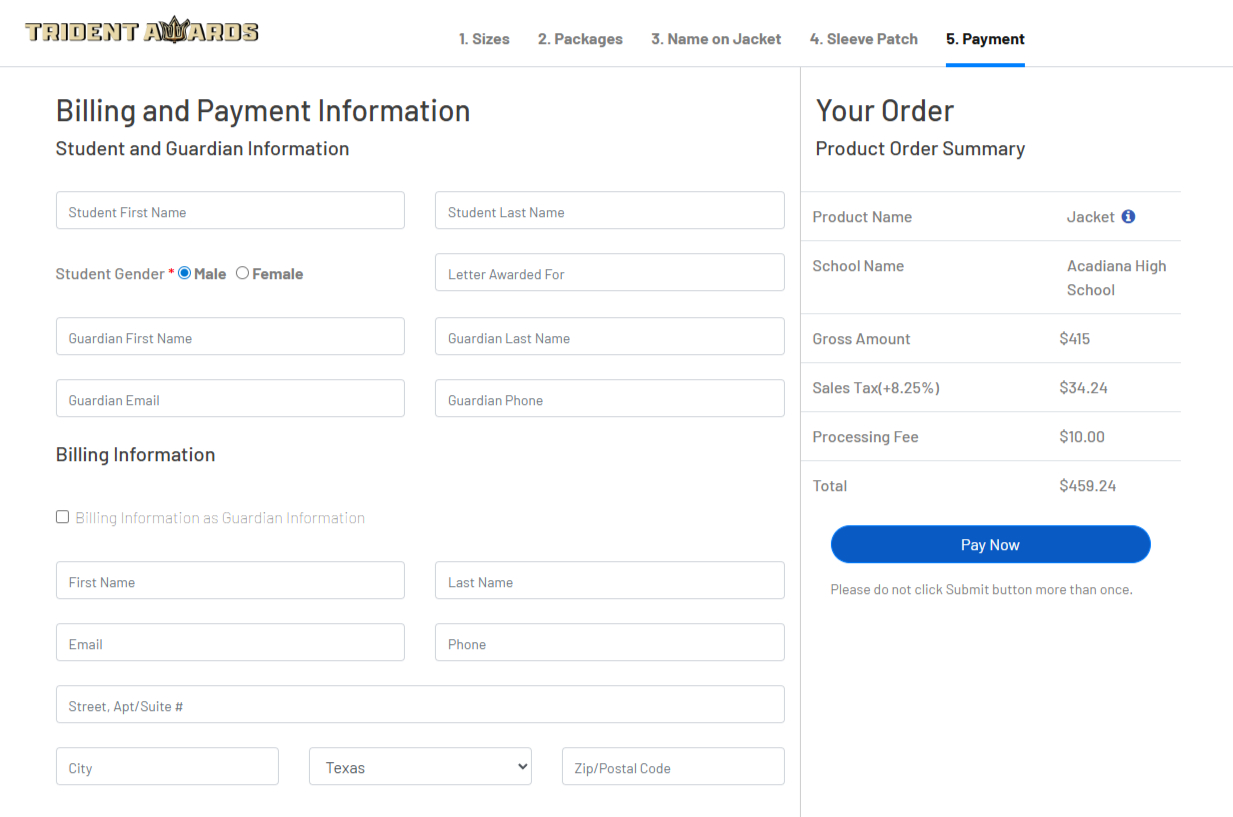Focus the Guardian Email field
The height and width of the screenshot is (817, 1233).
click(x=230, y=399)
